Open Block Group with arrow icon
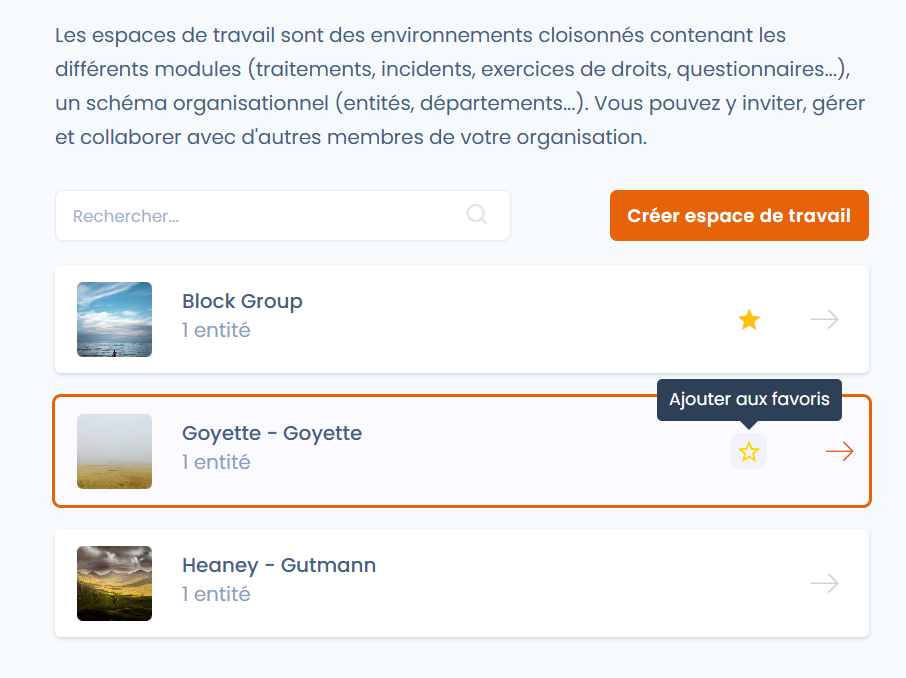The image size is (906, 678). click(825, 319)
